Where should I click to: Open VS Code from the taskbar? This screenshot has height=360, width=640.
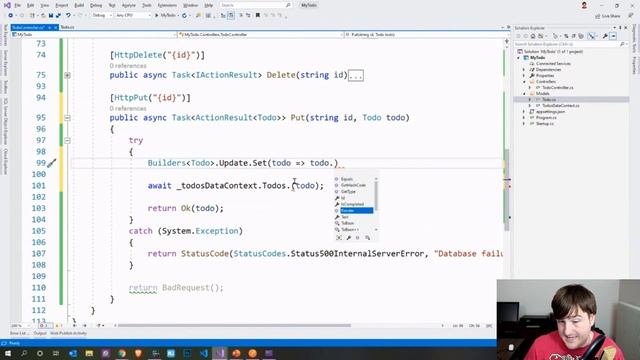click(203, 353)
